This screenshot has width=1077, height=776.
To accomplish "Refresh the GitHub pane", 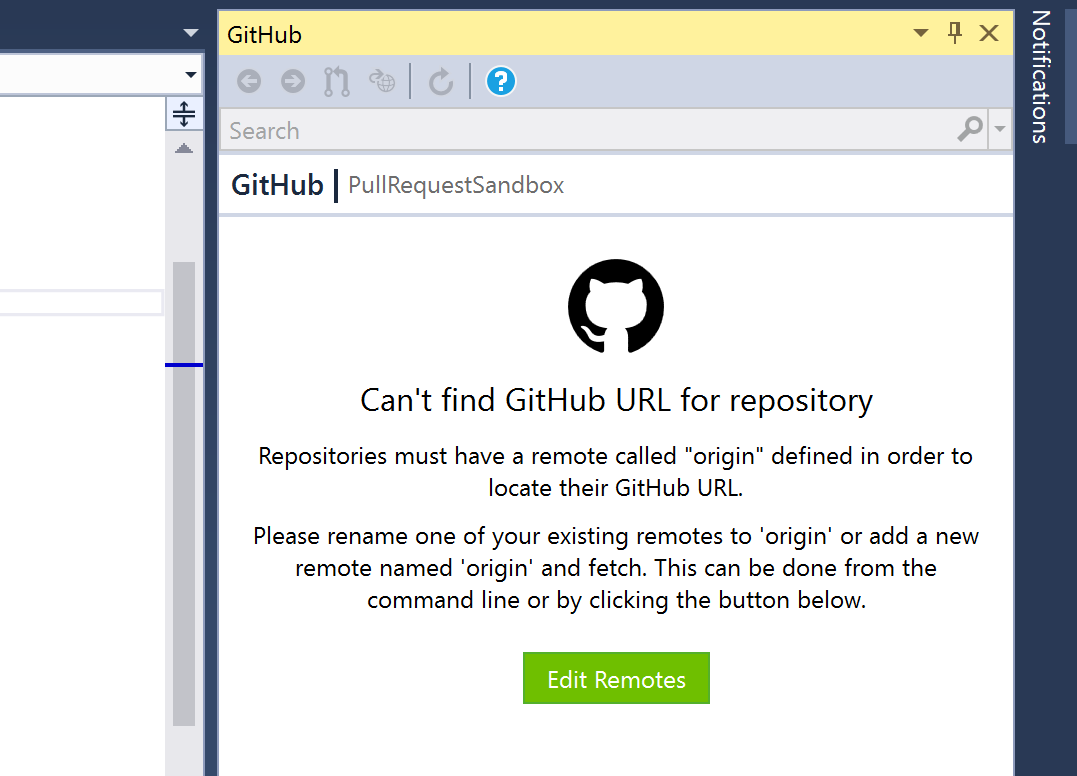I will click(441, 81).
